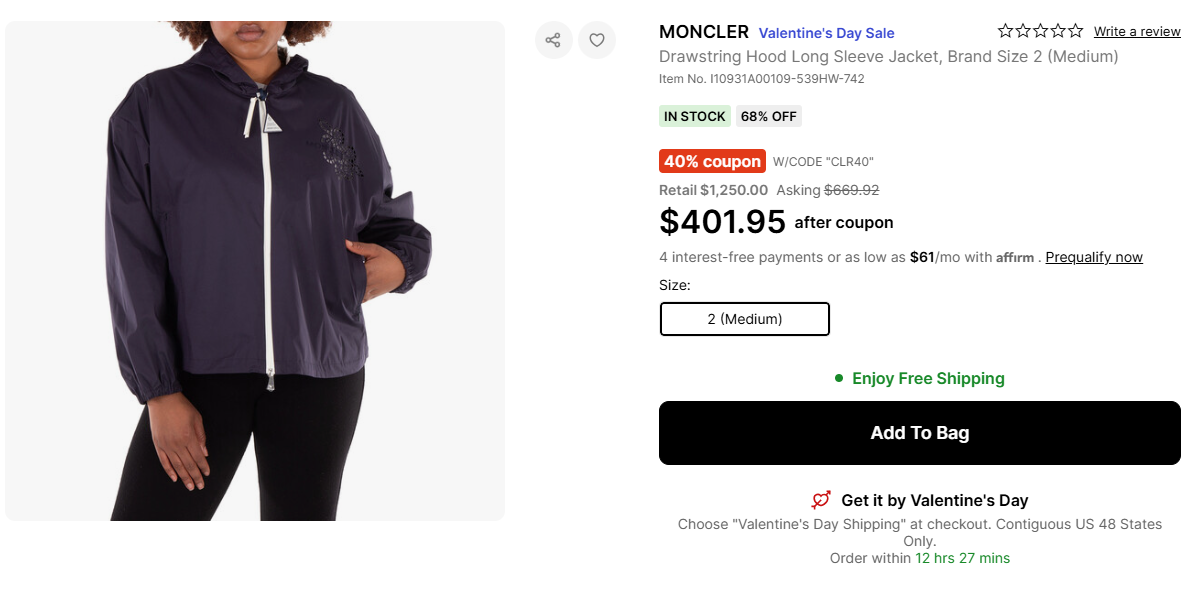Open the jacket product image

click(255, 270)
